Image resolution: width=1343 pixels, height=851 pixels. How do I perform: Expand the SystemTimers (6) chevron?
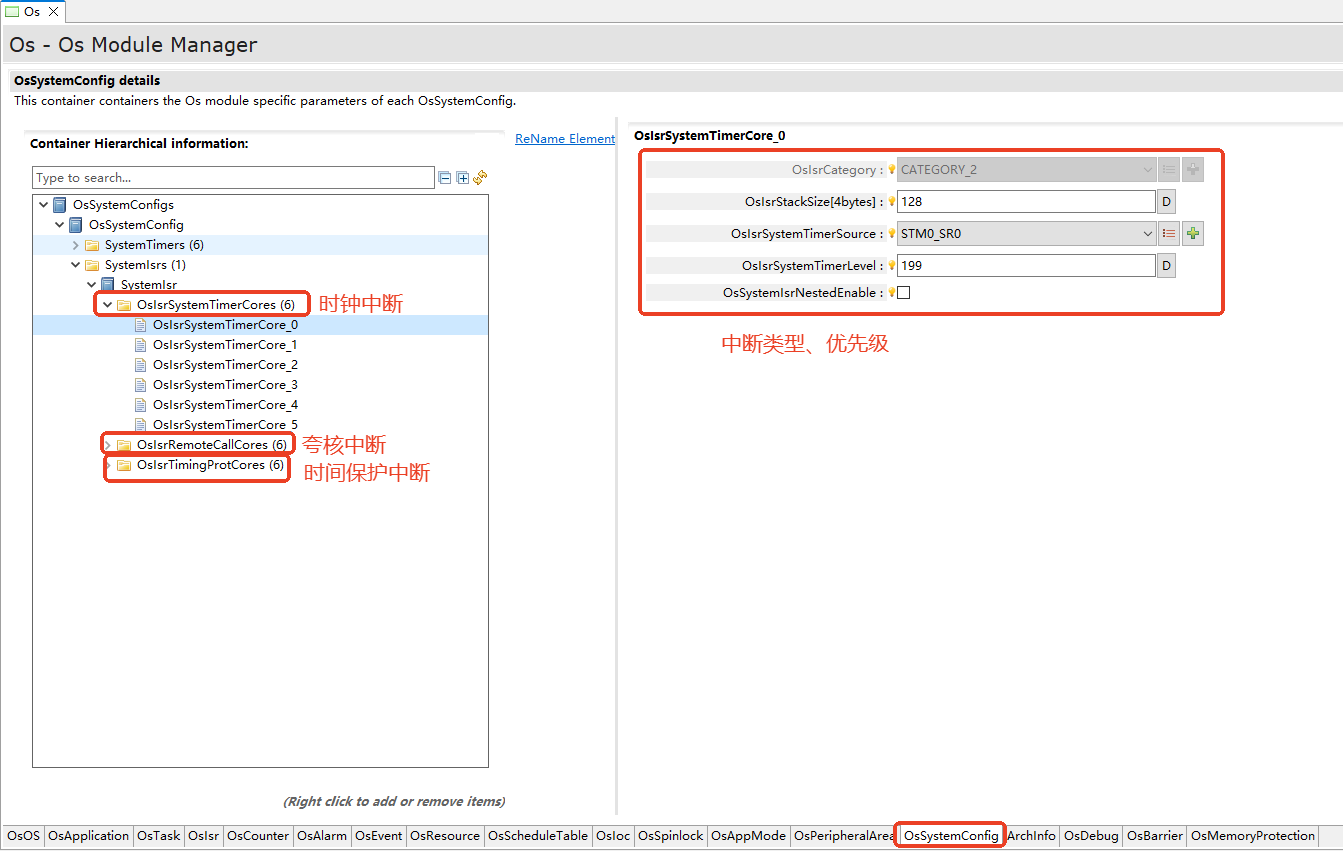(x=76, y=245)
